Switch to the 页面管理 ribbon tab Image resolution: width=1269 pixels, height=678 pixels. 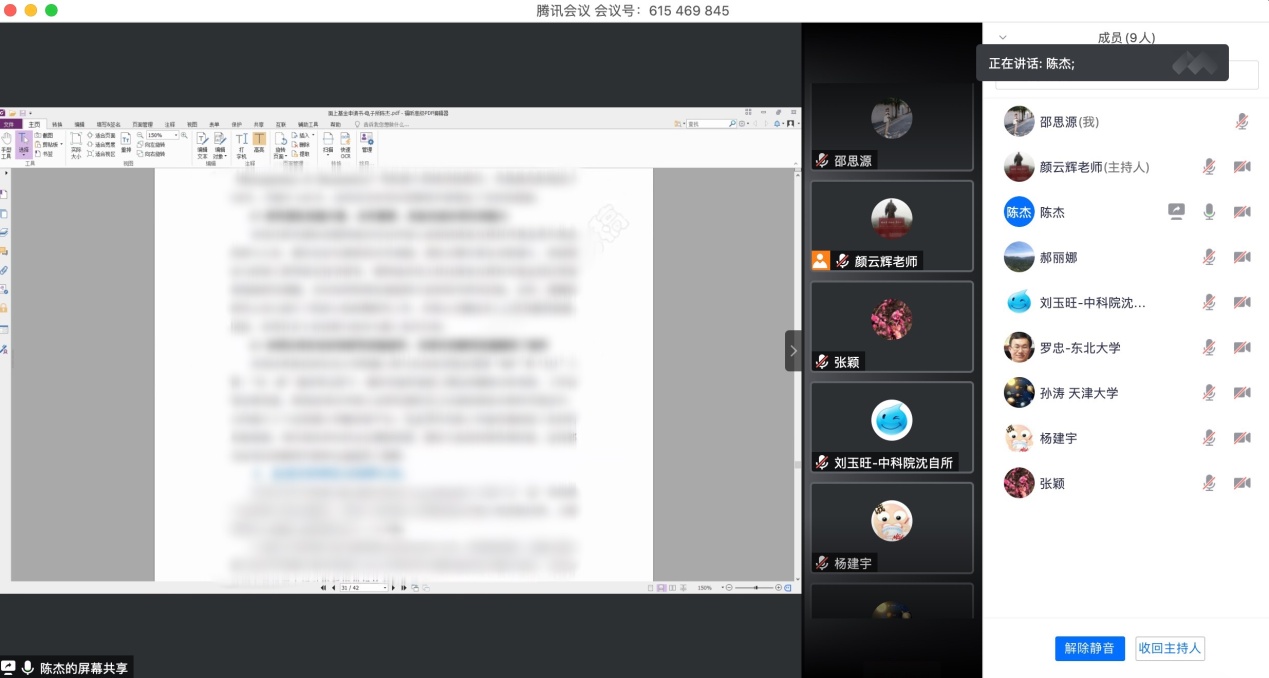(137, 125)
